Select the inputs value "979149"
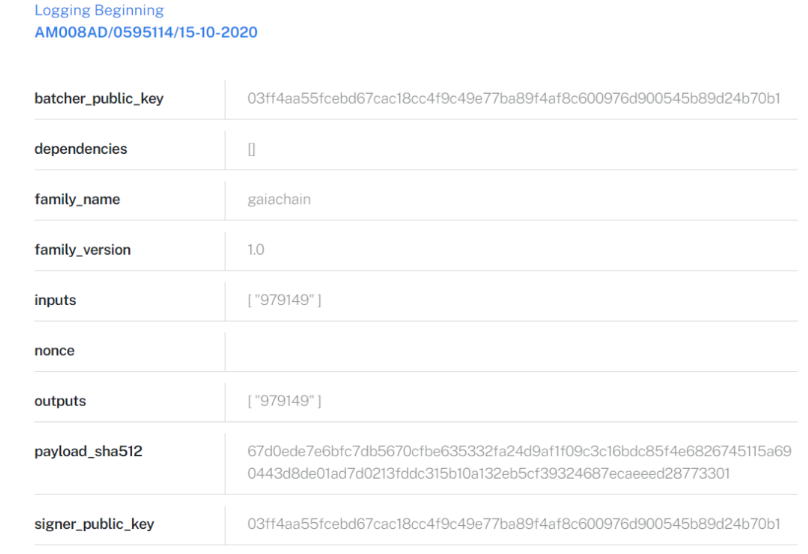Screen dimensions: 808x554 pos(284,300)
